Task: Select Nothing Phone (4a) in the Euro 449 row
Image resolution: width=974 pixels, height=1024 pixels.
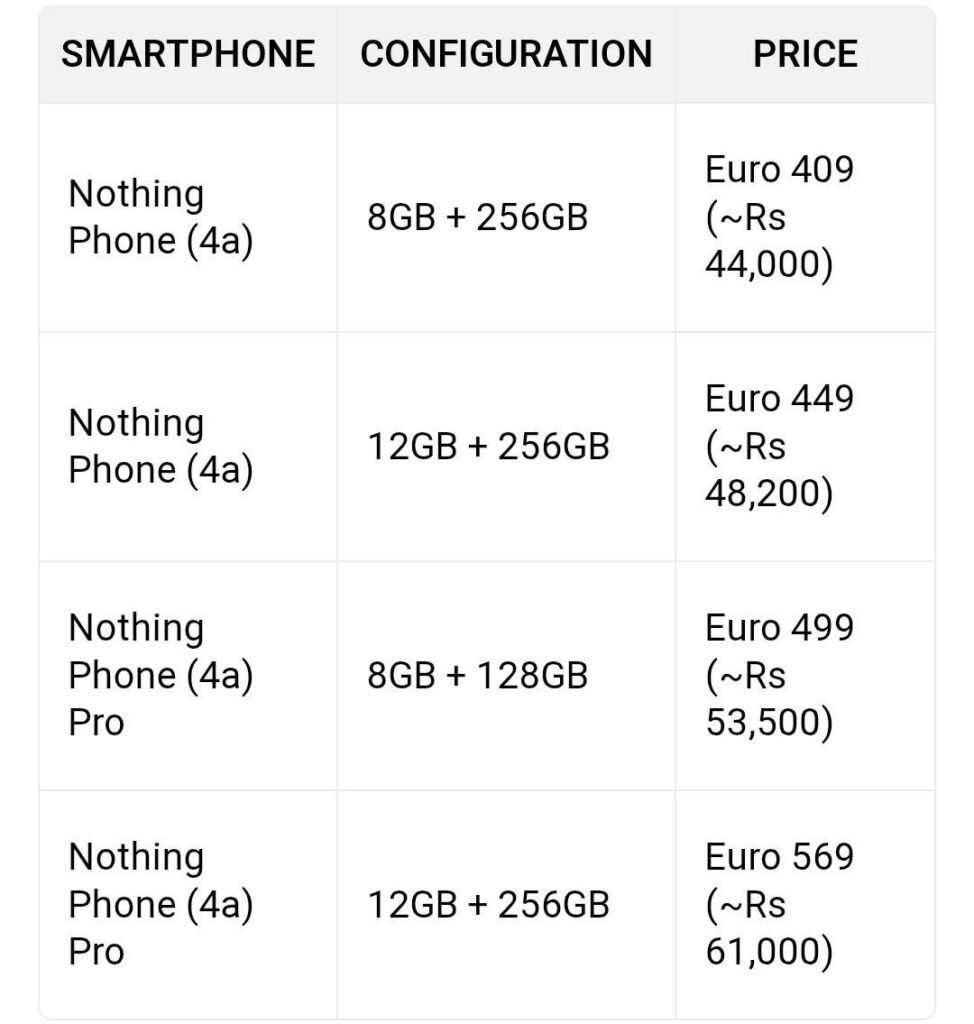Action: click(x=160, y=447)
